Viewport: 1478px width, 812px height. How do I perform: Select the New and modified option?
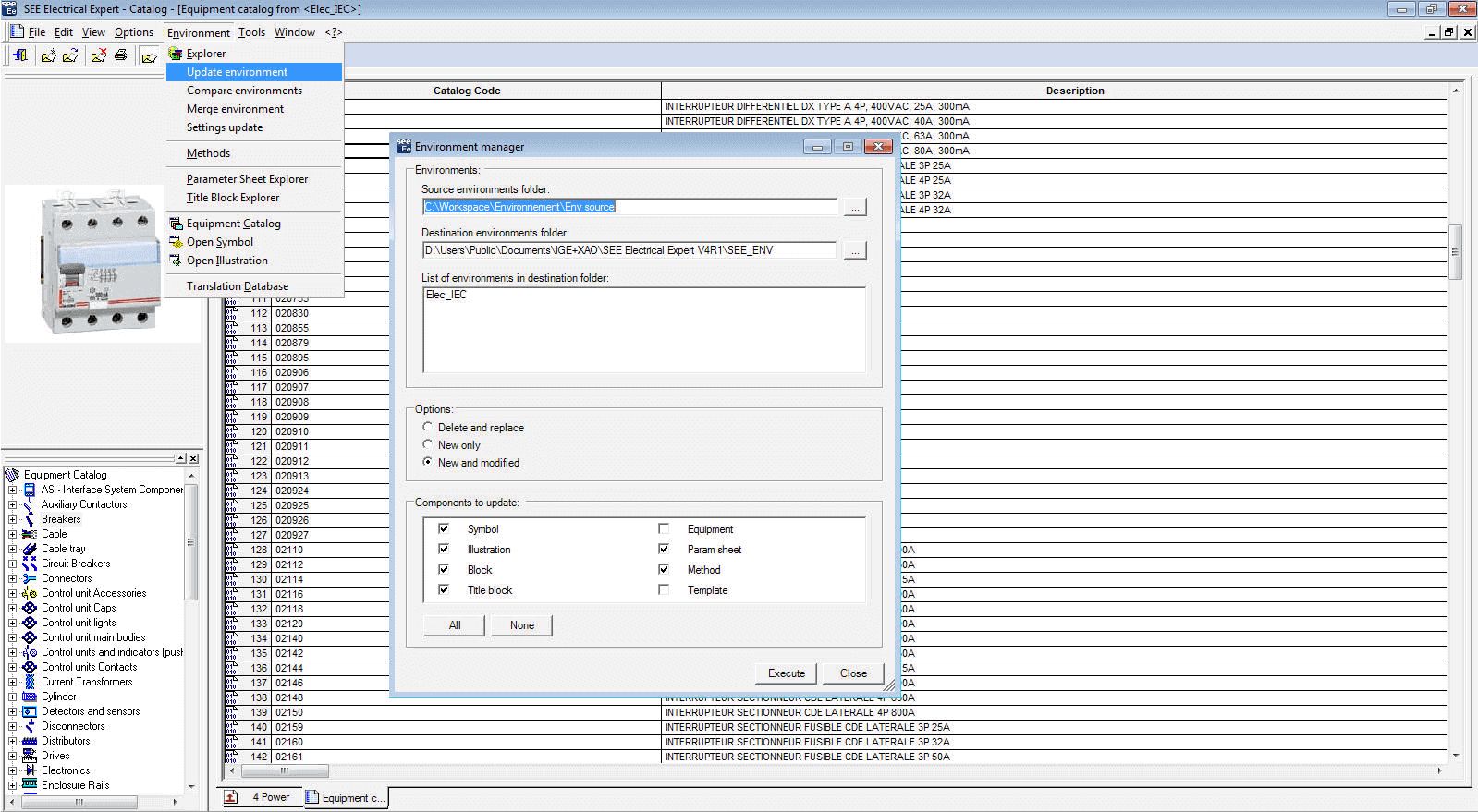(x=427, y=462)
